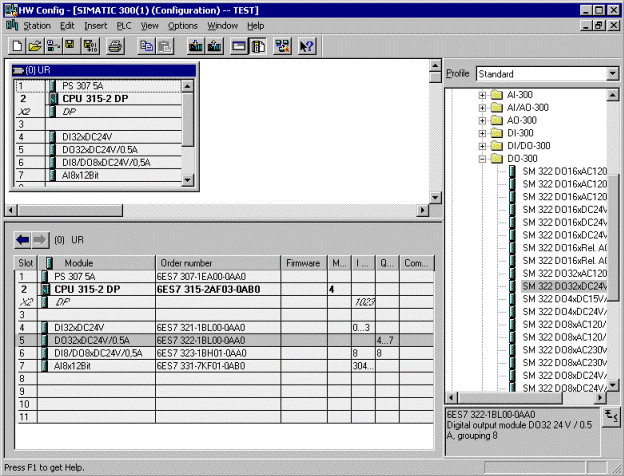Click the context Help arrow icon
The height and width of the screenshot is (476, 624).
pyautogui.click(x=307, y=46)
